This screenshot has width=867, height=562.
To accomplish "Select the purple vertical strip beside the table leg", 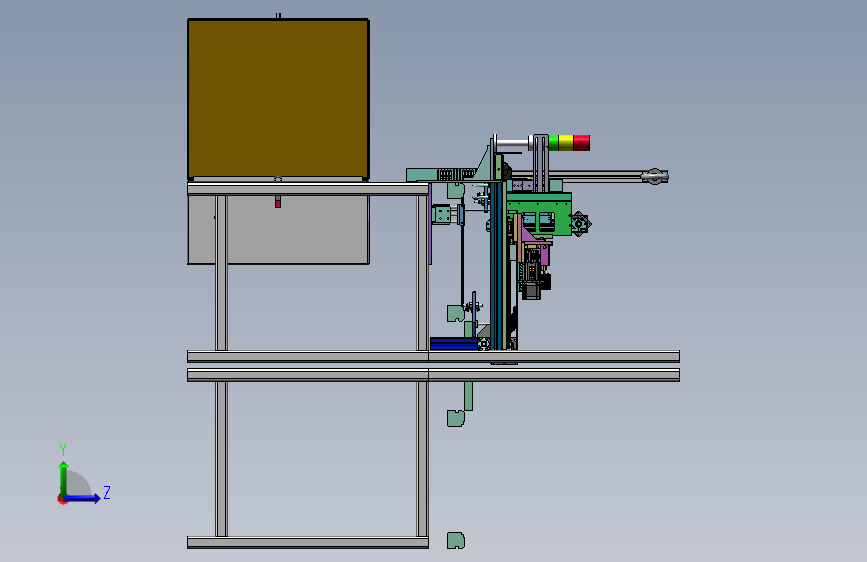I will click(430, 224).
